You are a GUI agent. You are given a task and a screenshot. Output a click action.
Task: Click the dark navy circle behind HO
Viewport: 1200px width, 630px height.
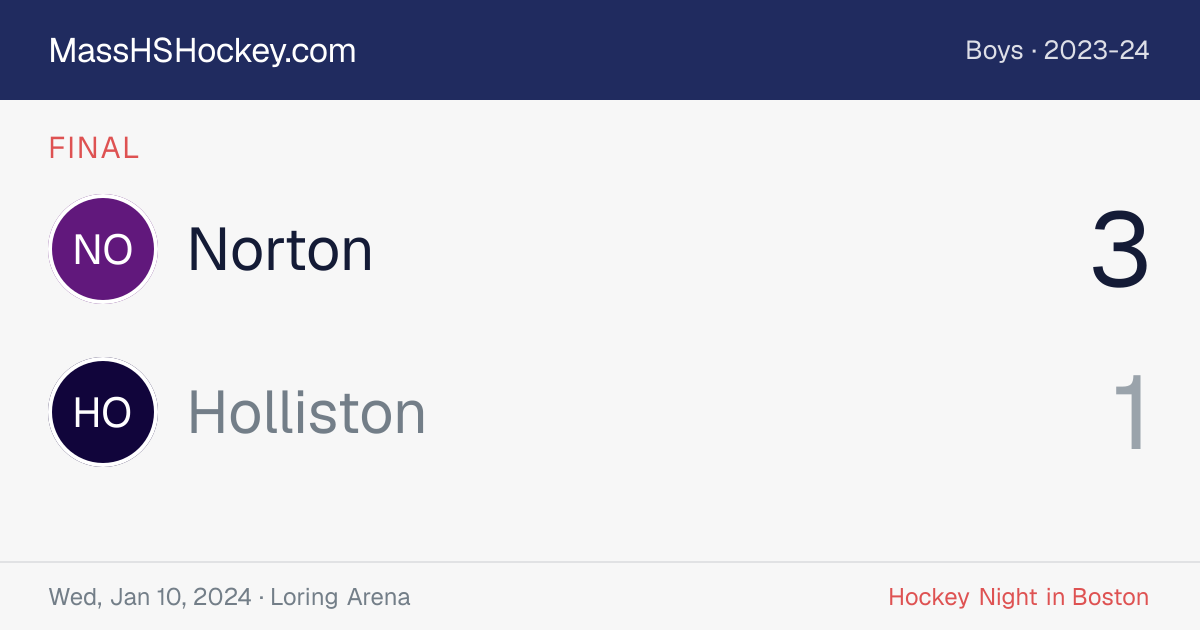(103, 412)
